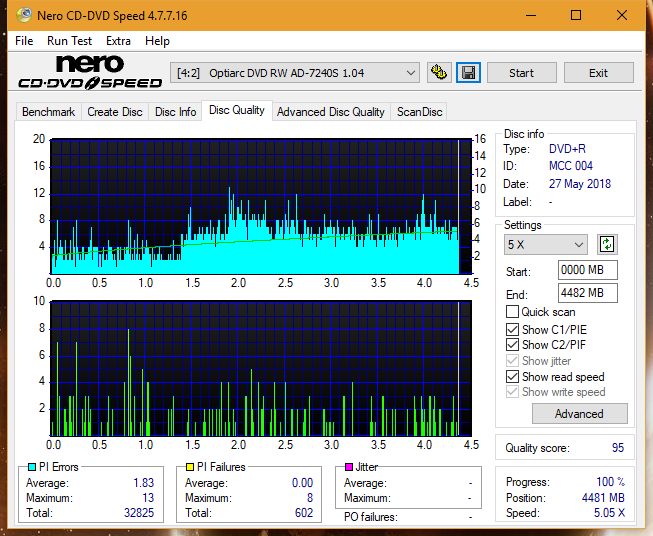Click the PI Failures graph area

click(261, 369)
